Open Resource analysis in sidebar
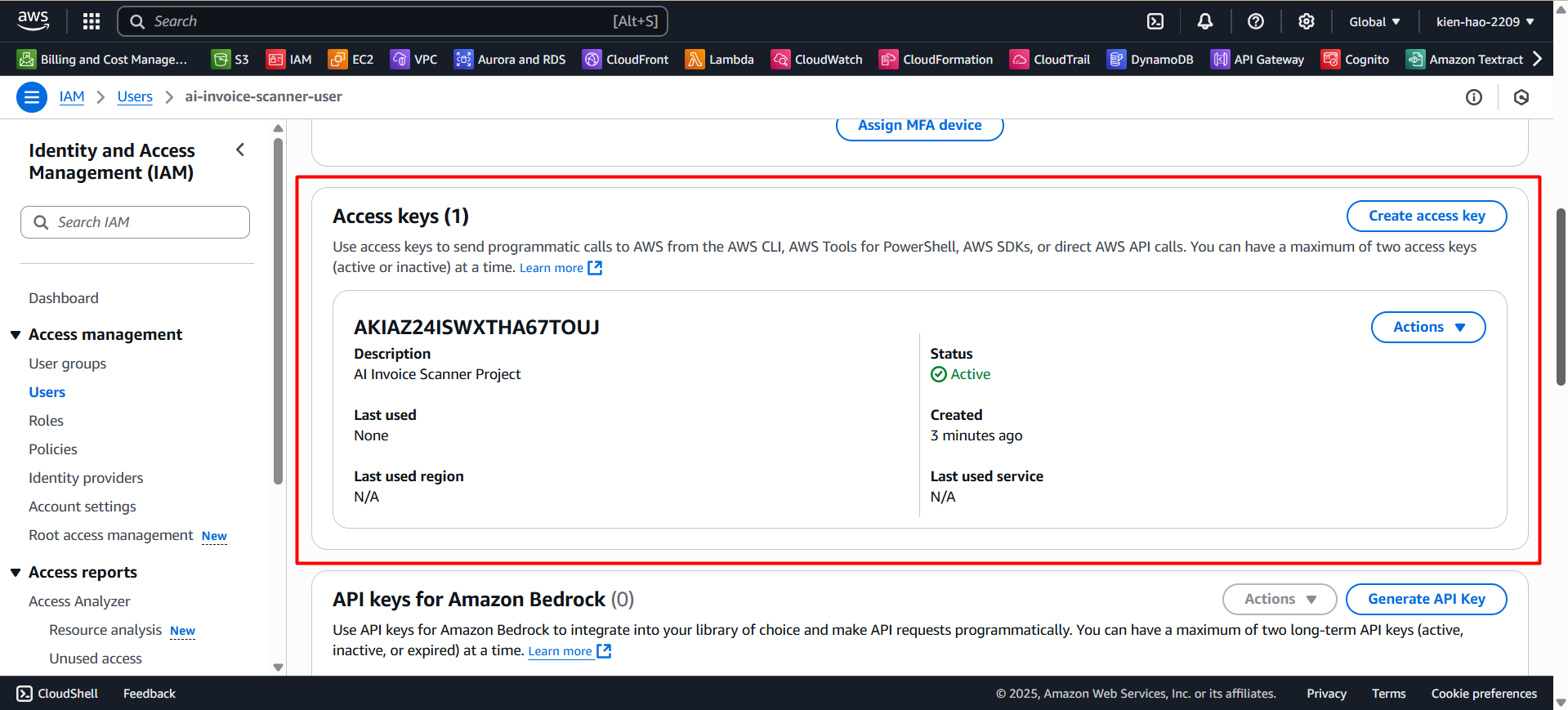1568x710 pixels. (105, 630)
